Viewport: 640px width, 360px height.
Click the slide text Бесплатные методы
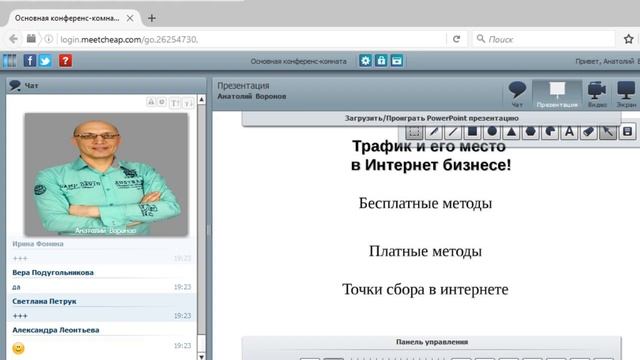425,203
